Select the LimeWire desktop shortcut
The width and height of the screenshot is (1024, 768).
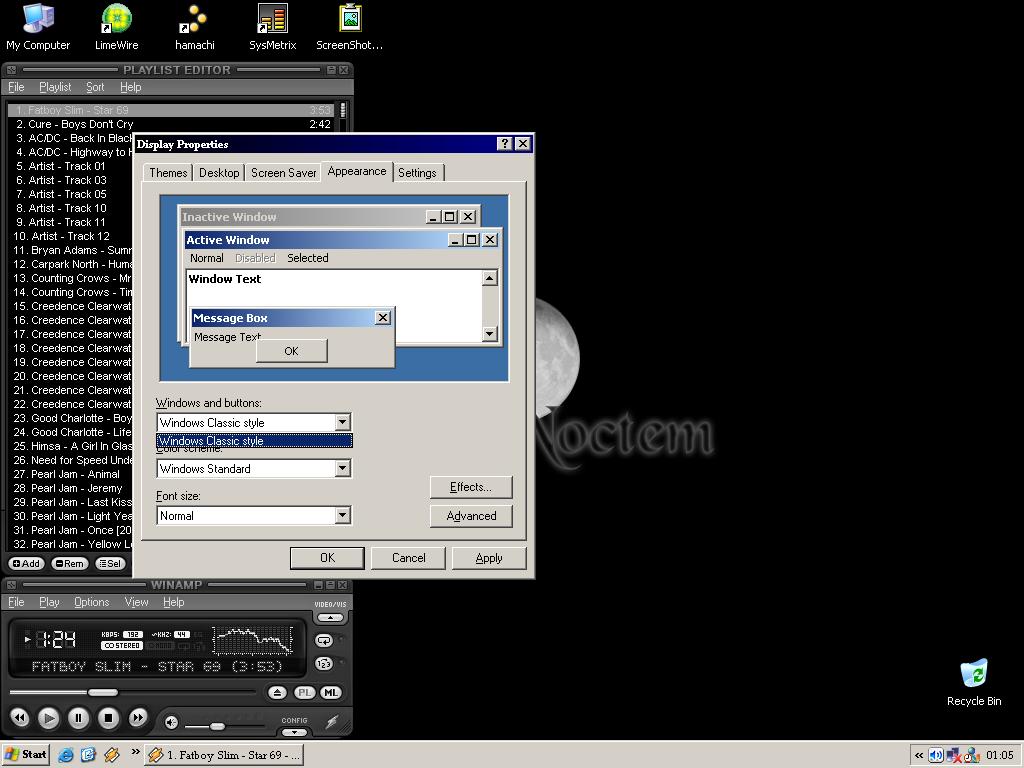[116, 27]
